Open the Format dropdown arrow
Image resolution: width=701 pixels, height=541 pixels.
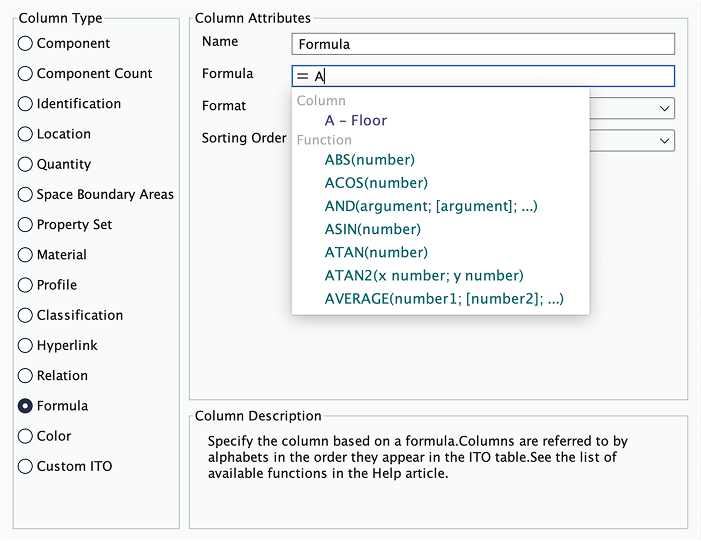coord(665,108)
